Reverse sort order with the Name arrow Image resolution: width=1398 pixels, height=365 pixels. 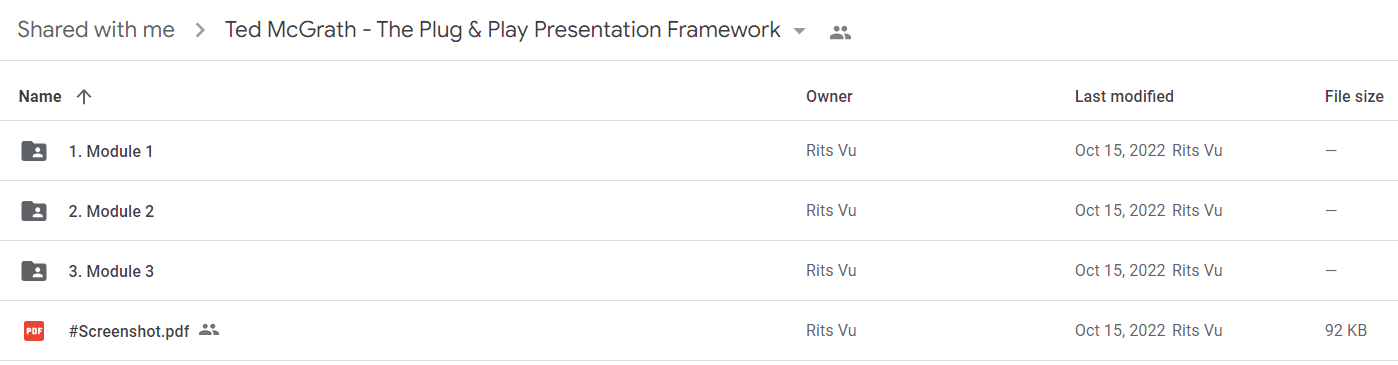click(84, 97)
